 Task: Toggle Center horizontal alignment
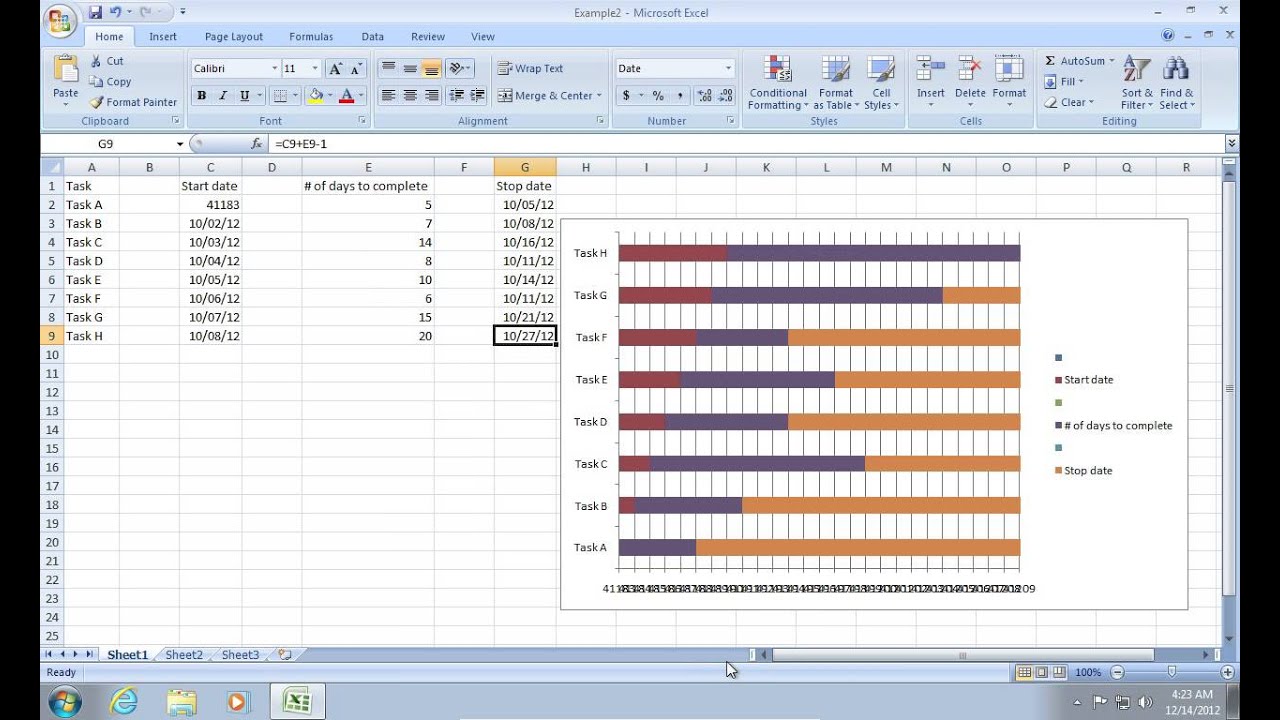coord(410,96)
